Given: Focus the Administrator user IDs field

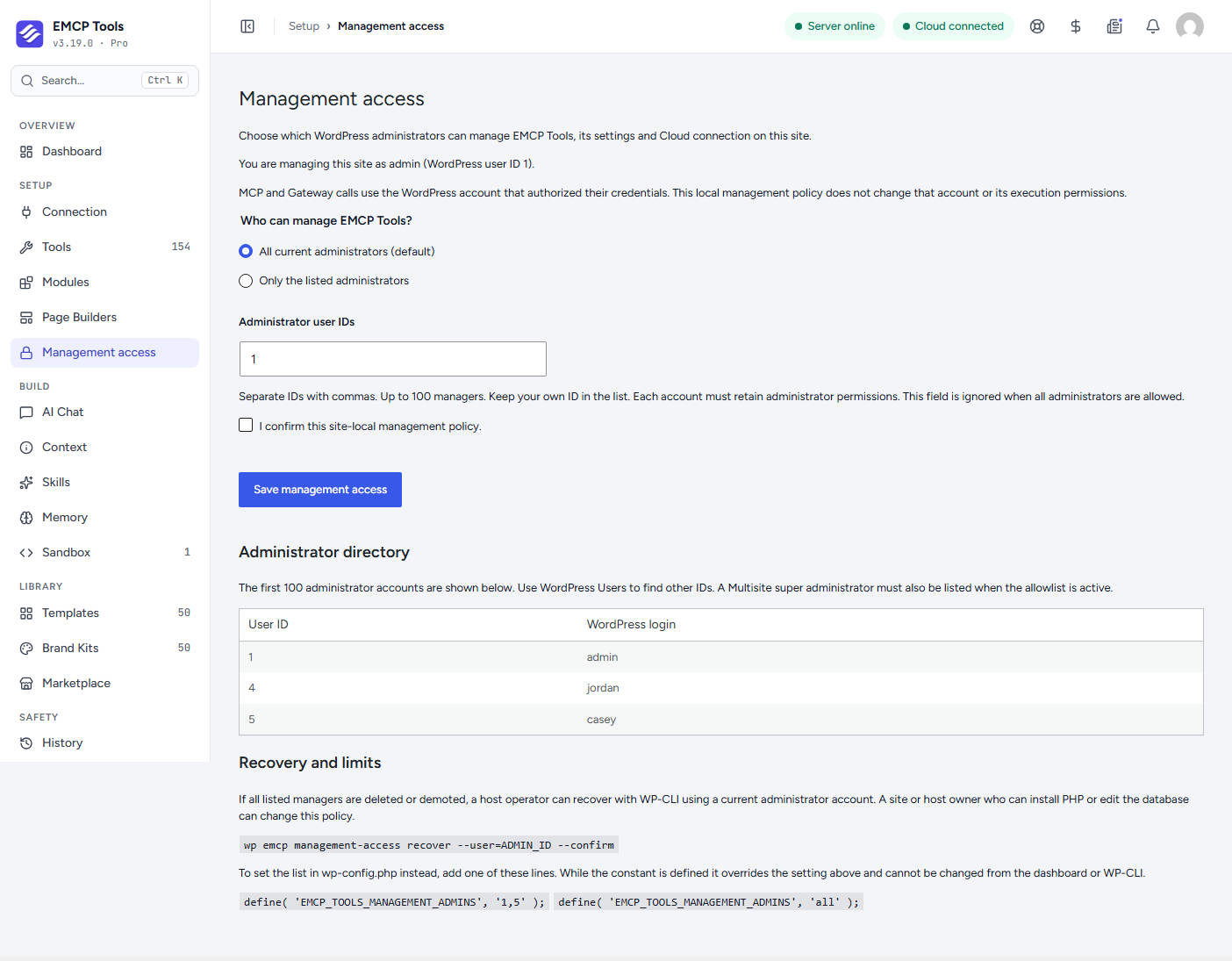Looking at the screenshot, I should 393,359.
